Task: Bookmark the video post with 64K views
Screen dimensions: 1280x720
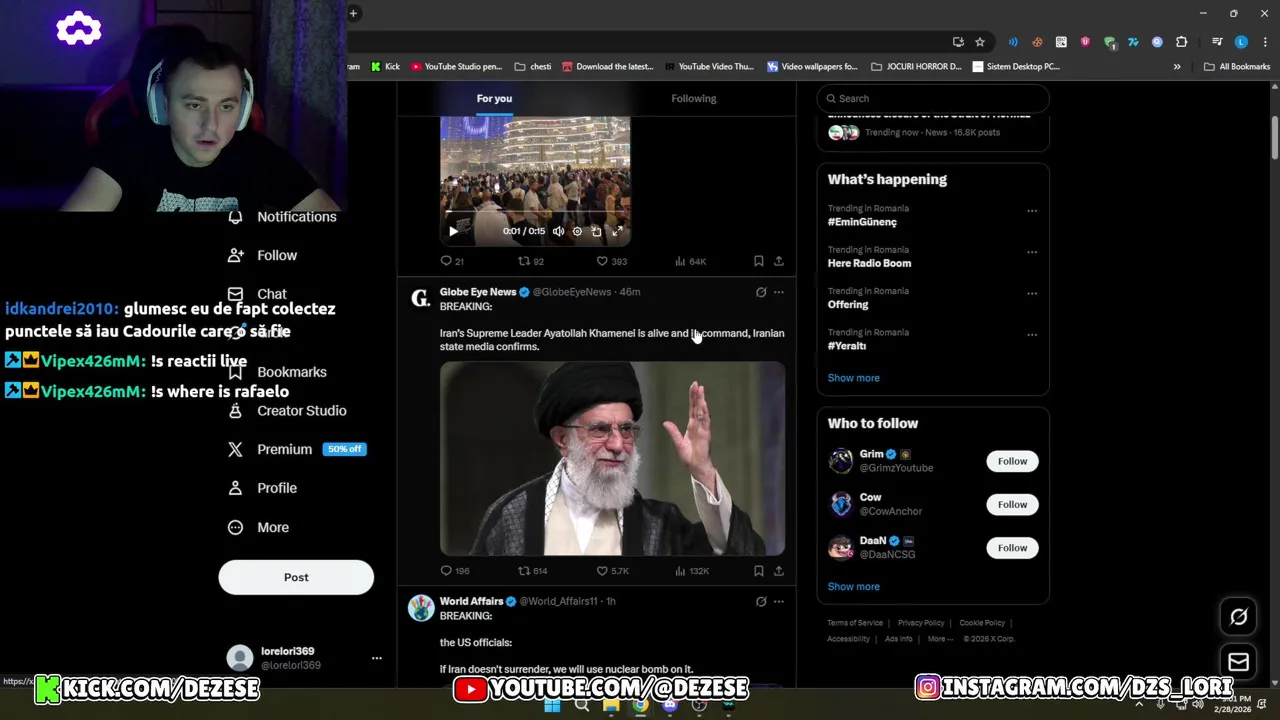Action: [x=759, y=261]
